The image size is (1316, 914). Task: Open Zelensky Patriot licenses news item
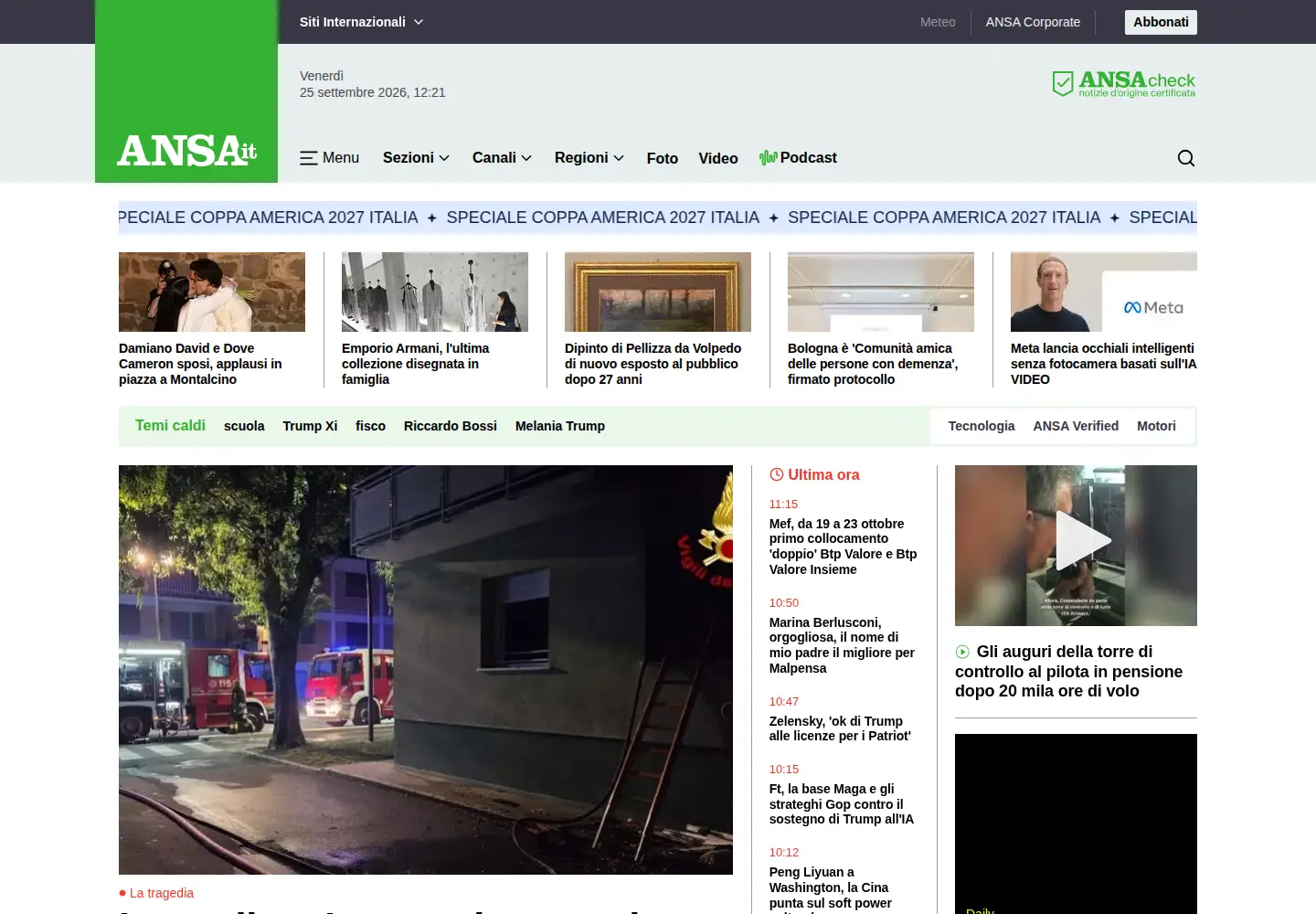click(x=841, y=728)
